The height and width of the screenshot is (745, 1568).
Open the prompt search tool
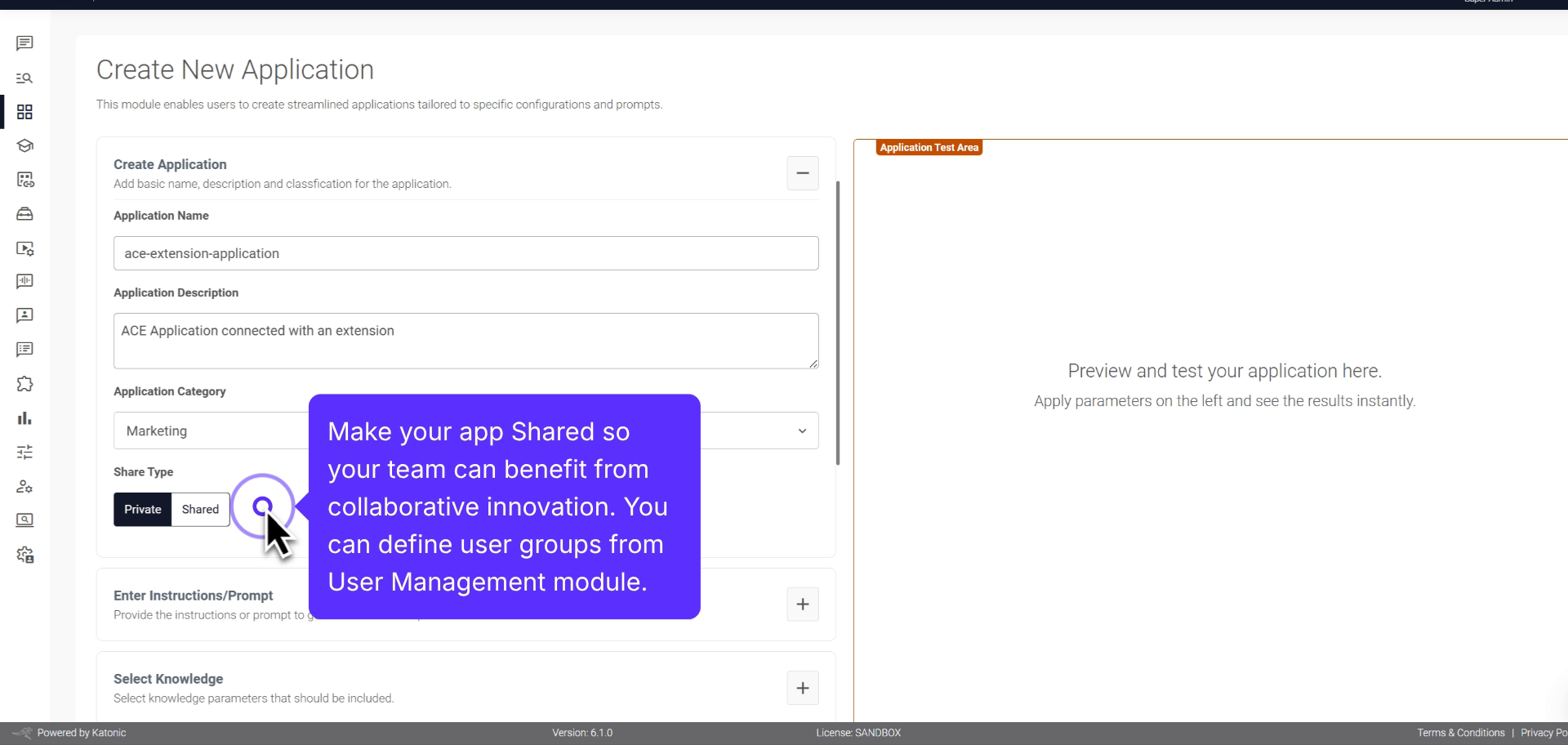[x=24, y=78]
